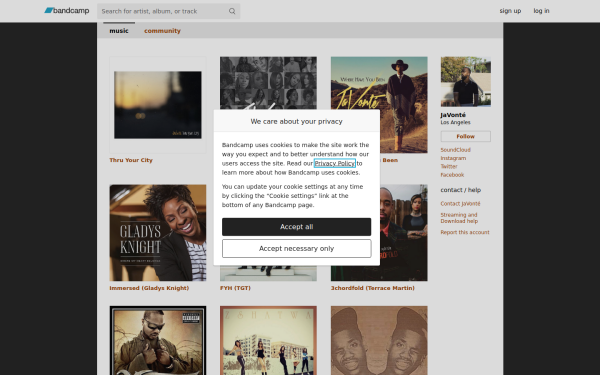Screen dimensions: 600x375
Task: Open the sepia mirrored faces album cover
Action: [x=379, y=340]
